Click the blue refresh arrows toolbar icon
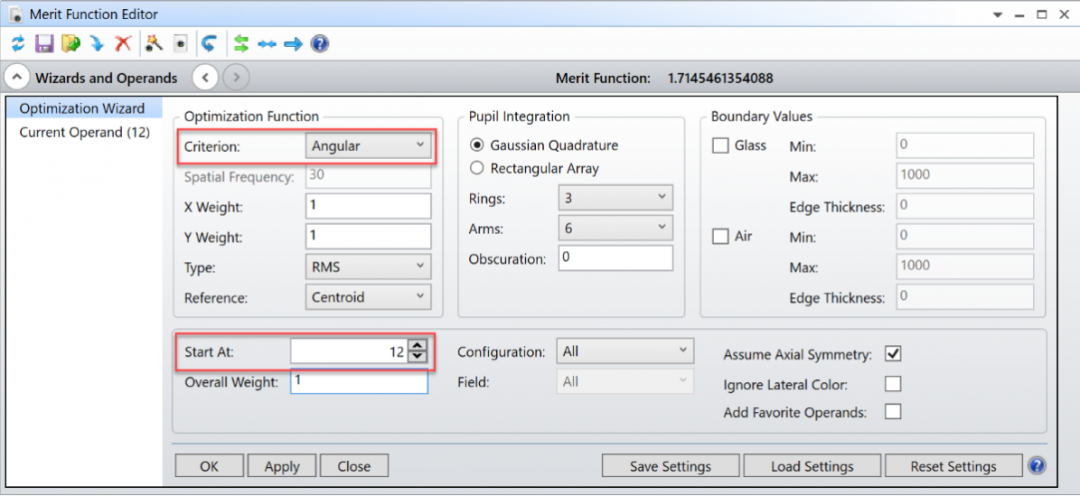1080x496 pixels. (x=18, y=44)
